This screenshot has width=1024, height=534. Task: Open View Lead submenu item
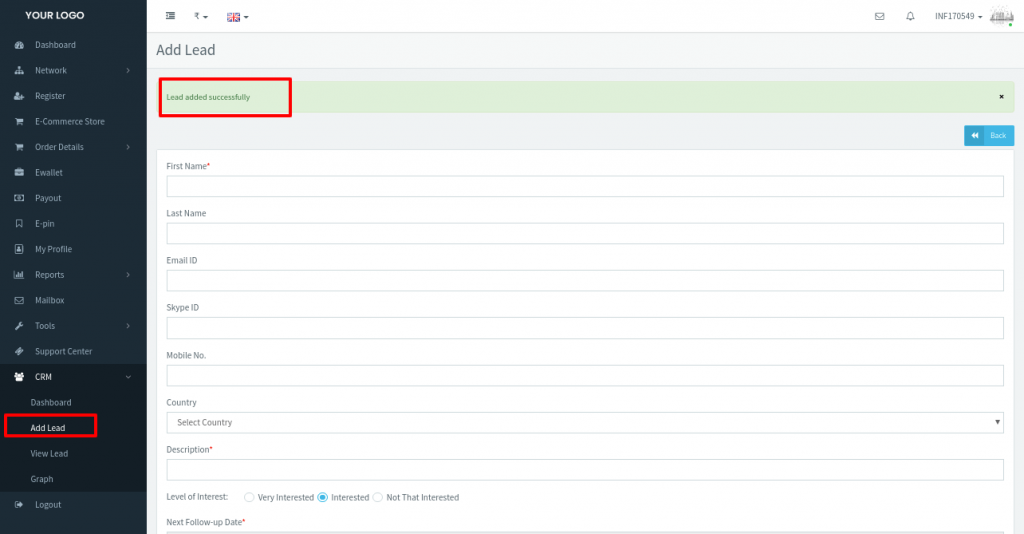(49, 453)
